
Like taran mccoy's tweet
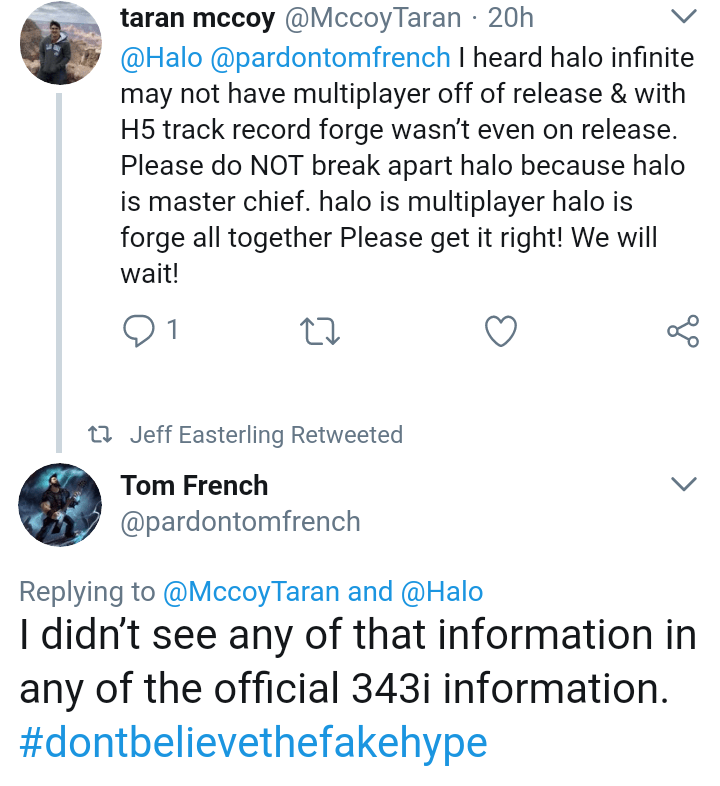click(x=500, y=331)
